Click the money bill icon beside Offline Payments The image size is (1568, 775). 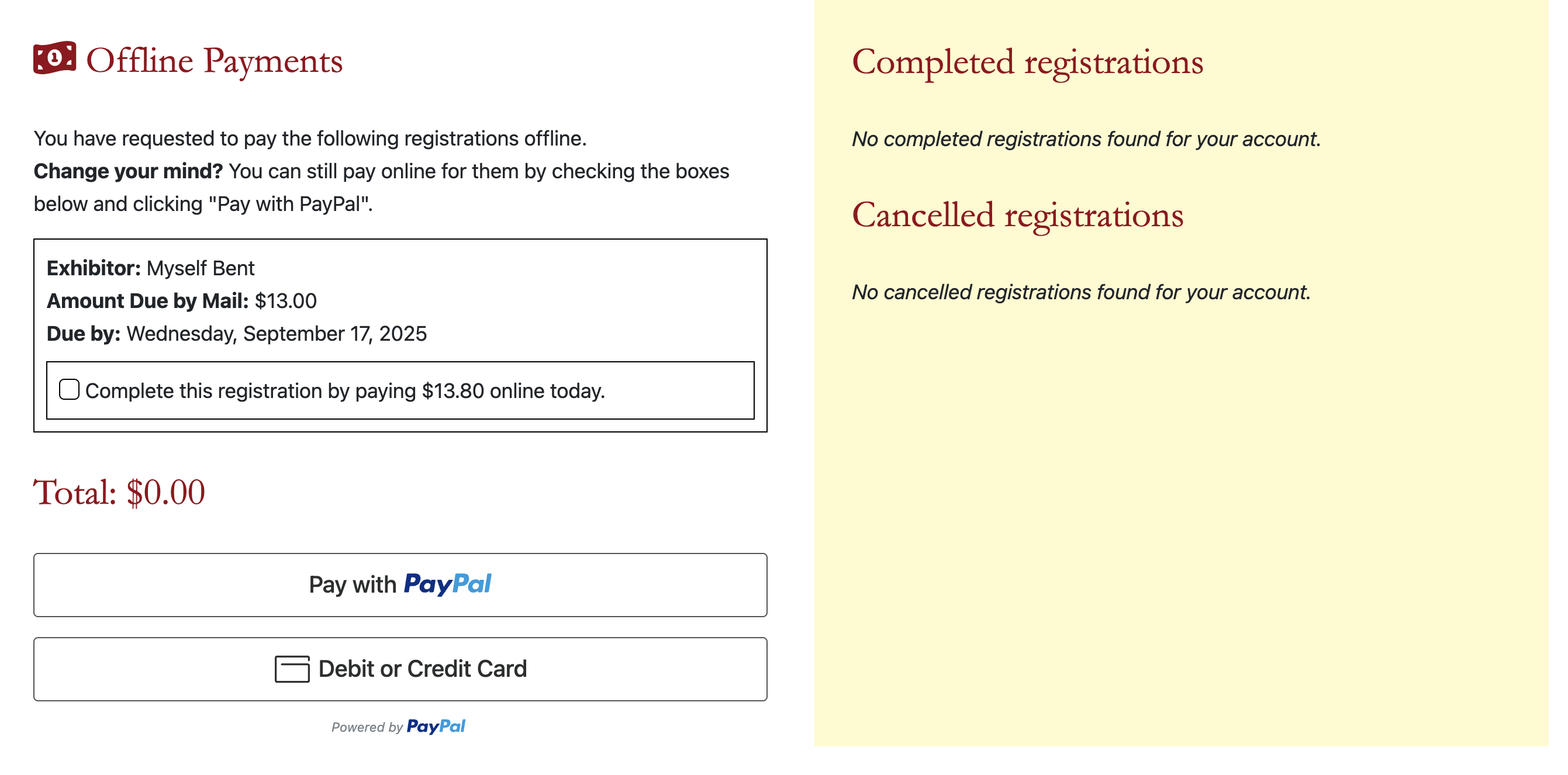point(55,58)
